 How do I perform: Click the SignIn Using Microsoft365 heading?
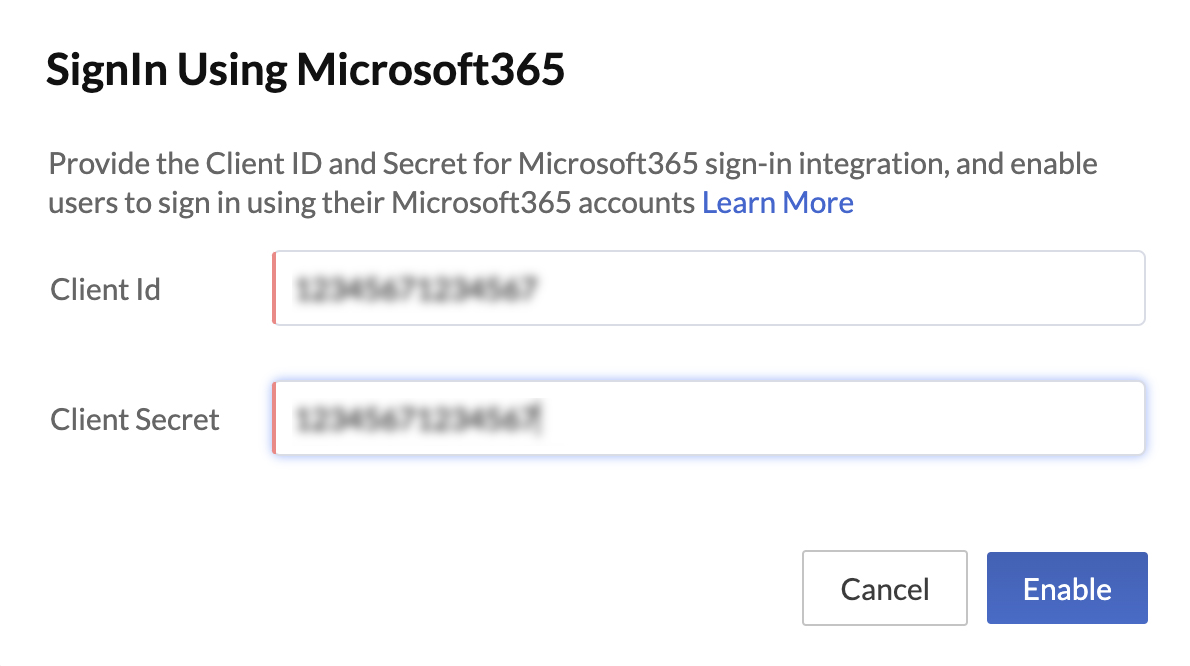click(305, 69)
